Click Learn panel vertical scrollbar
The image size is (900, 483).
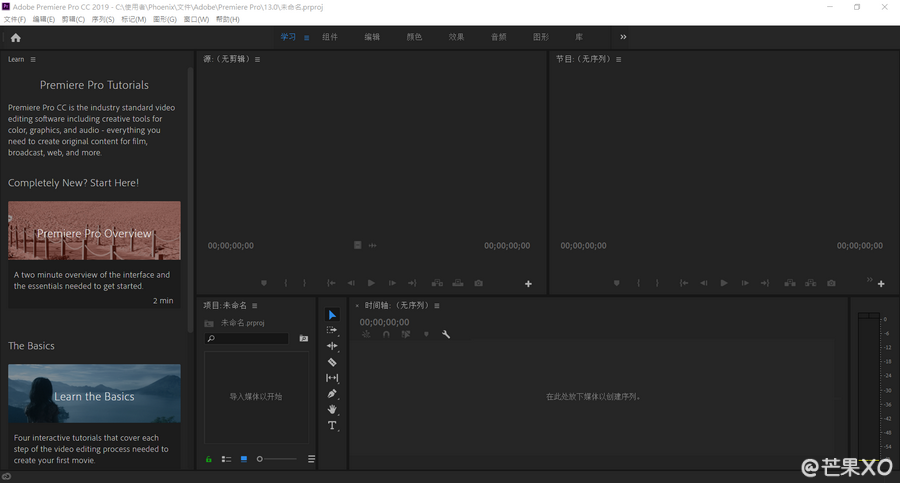(190, 200)
